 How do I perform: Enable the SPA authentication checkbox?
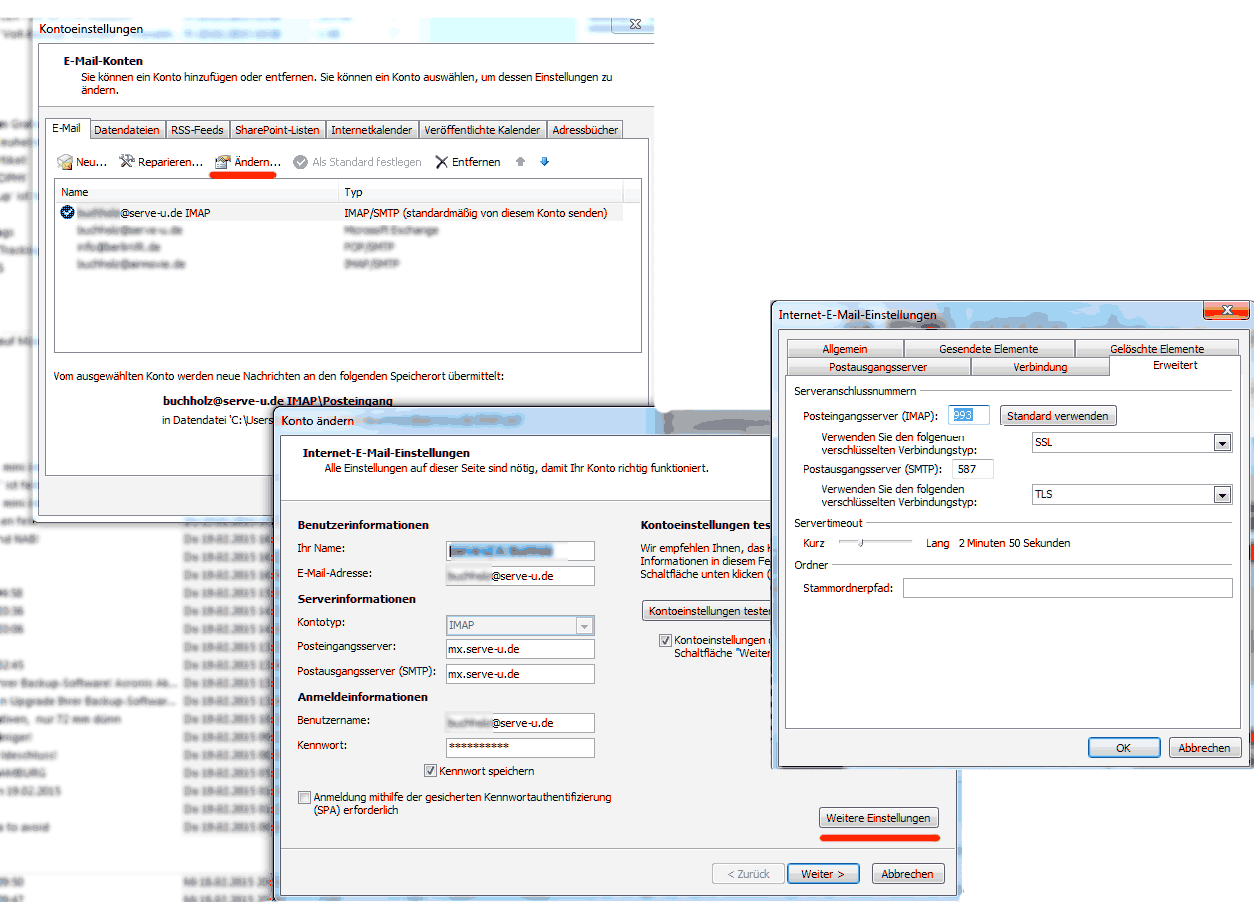tap(304, 797)
